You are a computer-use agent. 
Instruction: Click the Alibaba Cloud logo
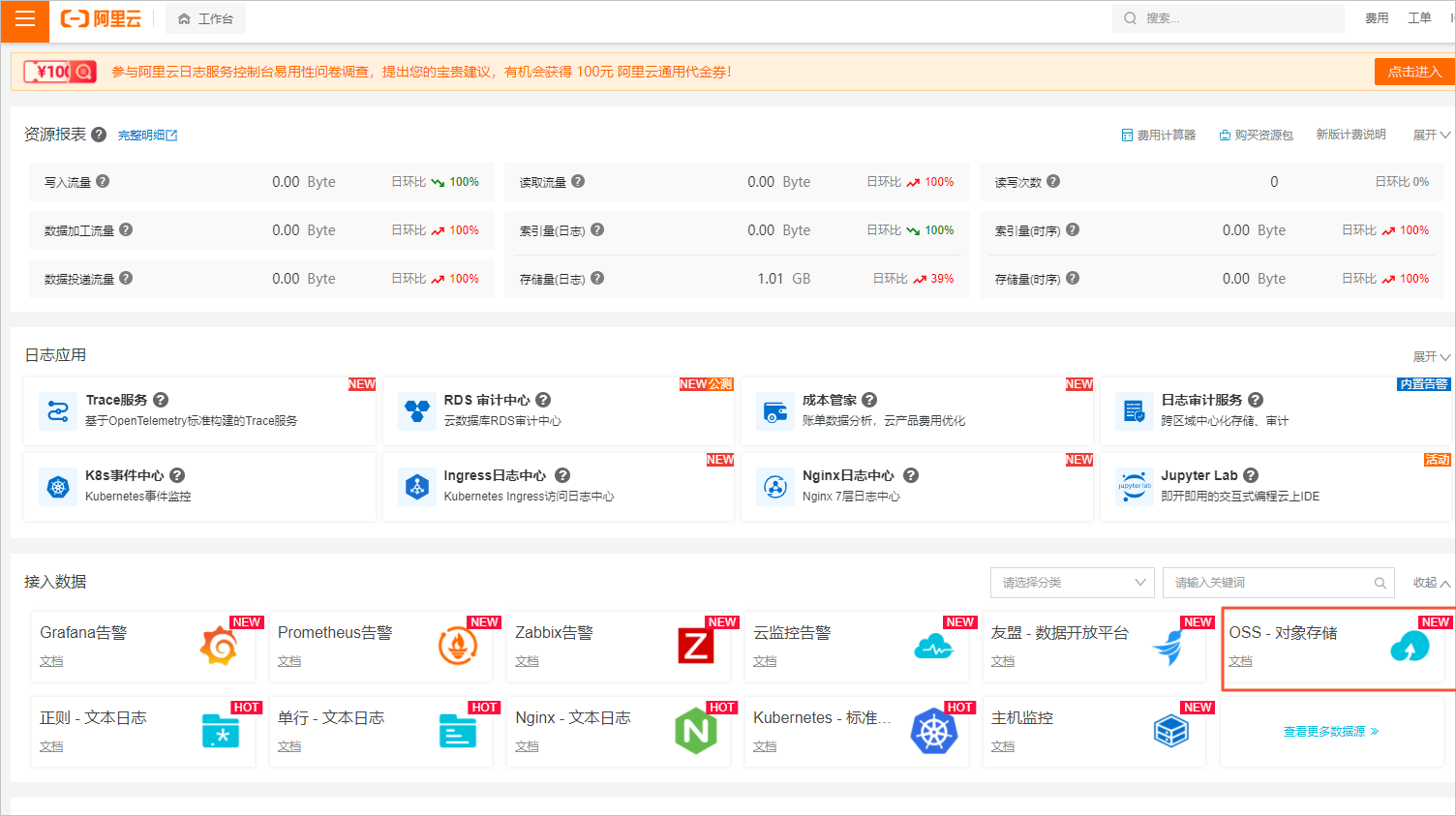[101, 18]
